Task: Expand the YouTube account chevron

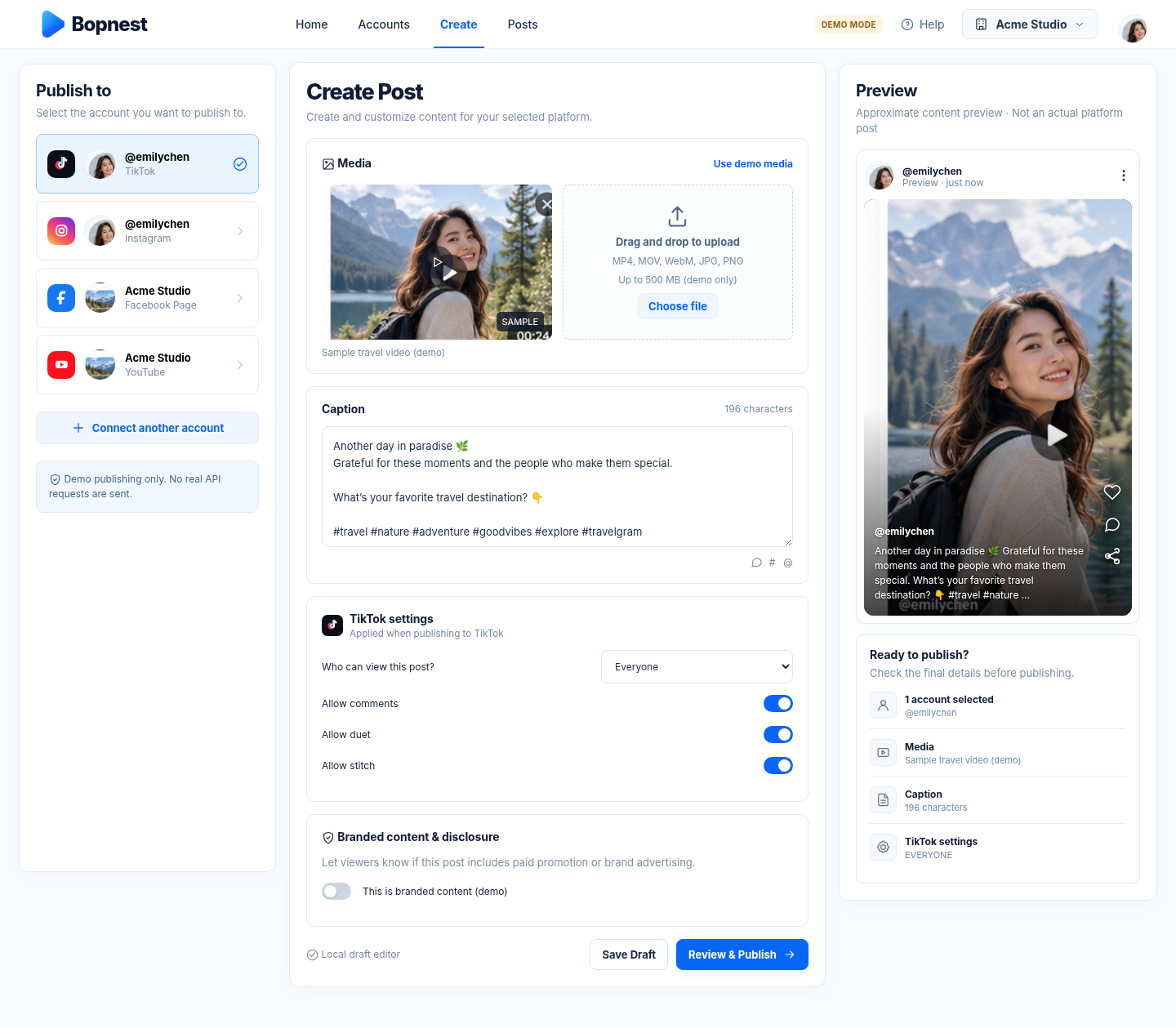Action: pos(240,365)
